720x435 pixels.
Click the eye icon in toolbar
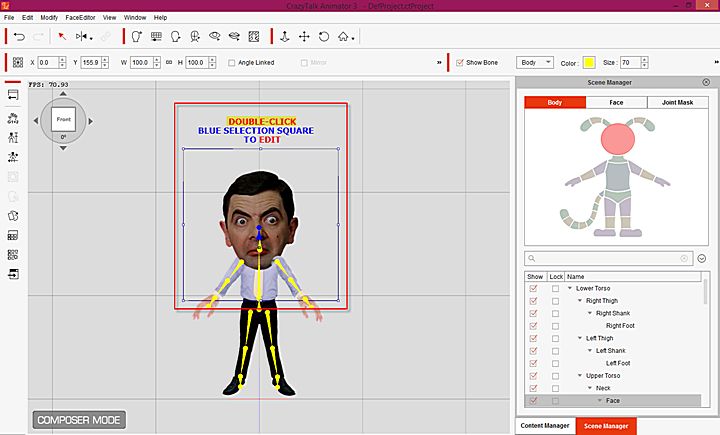pyautogui.click(x=214, y=37)
